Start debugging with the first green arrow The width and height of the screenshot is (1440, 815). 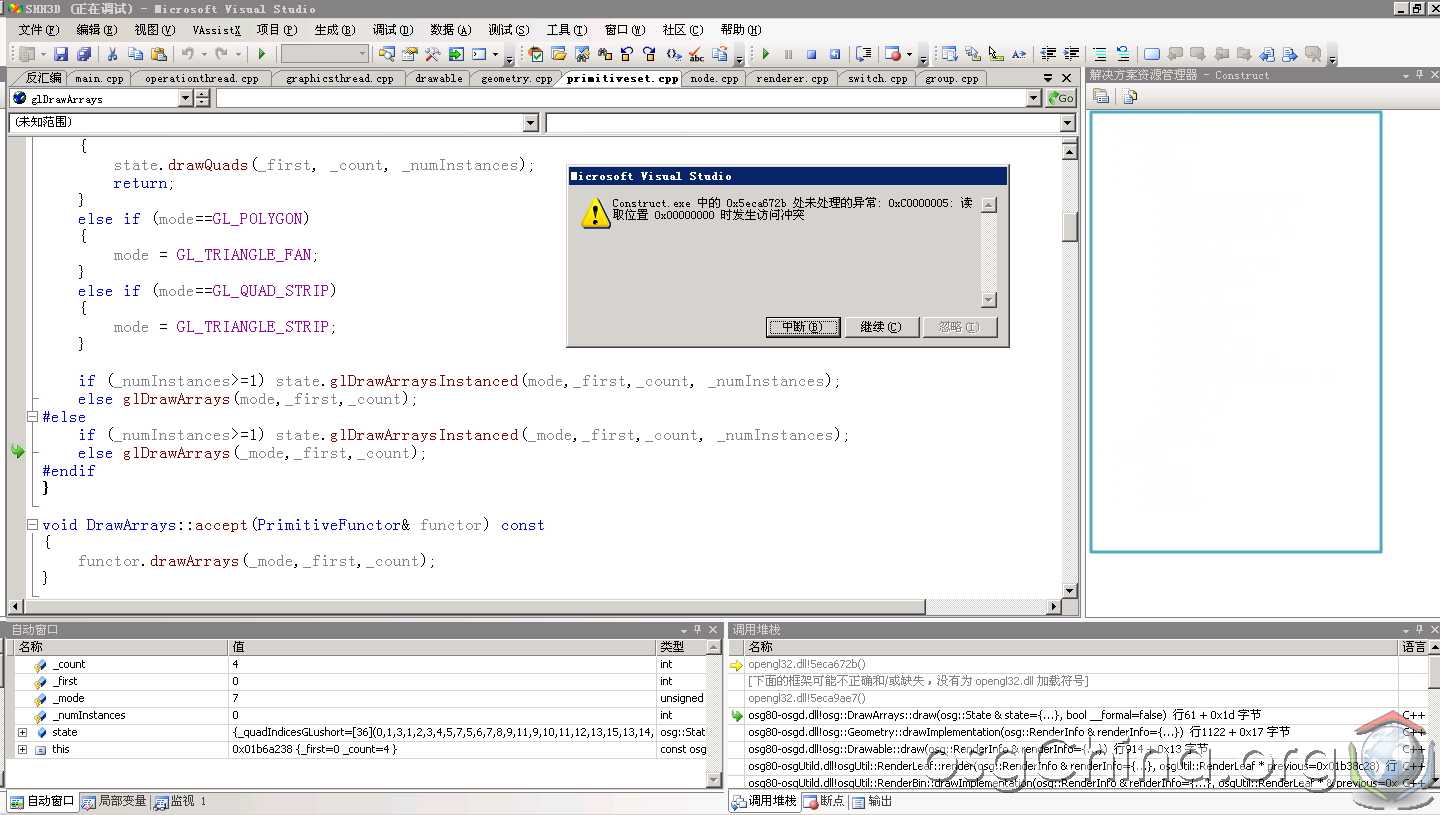tap(262, 54)
